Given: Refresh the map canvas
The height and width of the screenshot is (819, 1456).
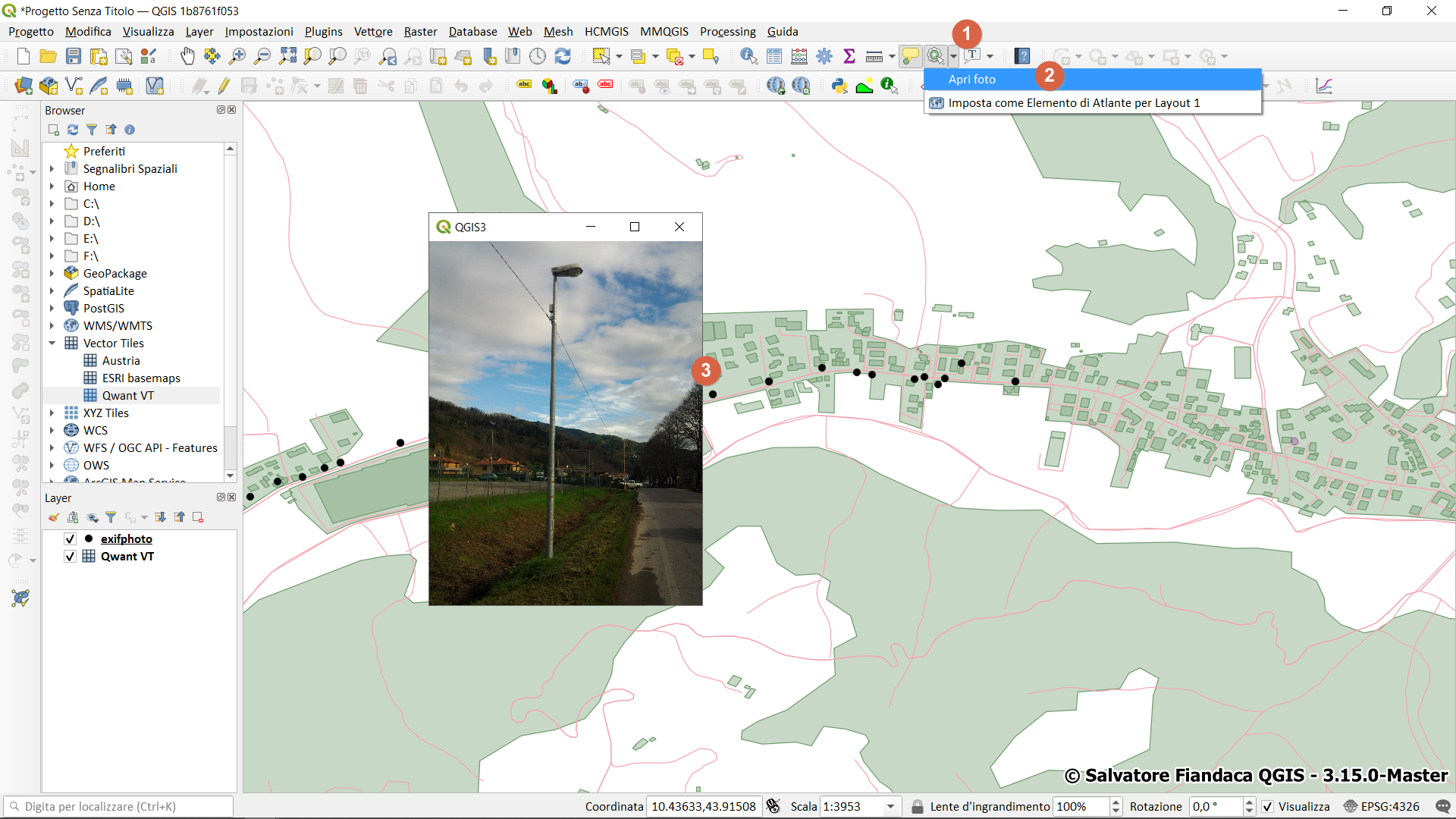Looking at the screenshot, I should tap(563, 56).
